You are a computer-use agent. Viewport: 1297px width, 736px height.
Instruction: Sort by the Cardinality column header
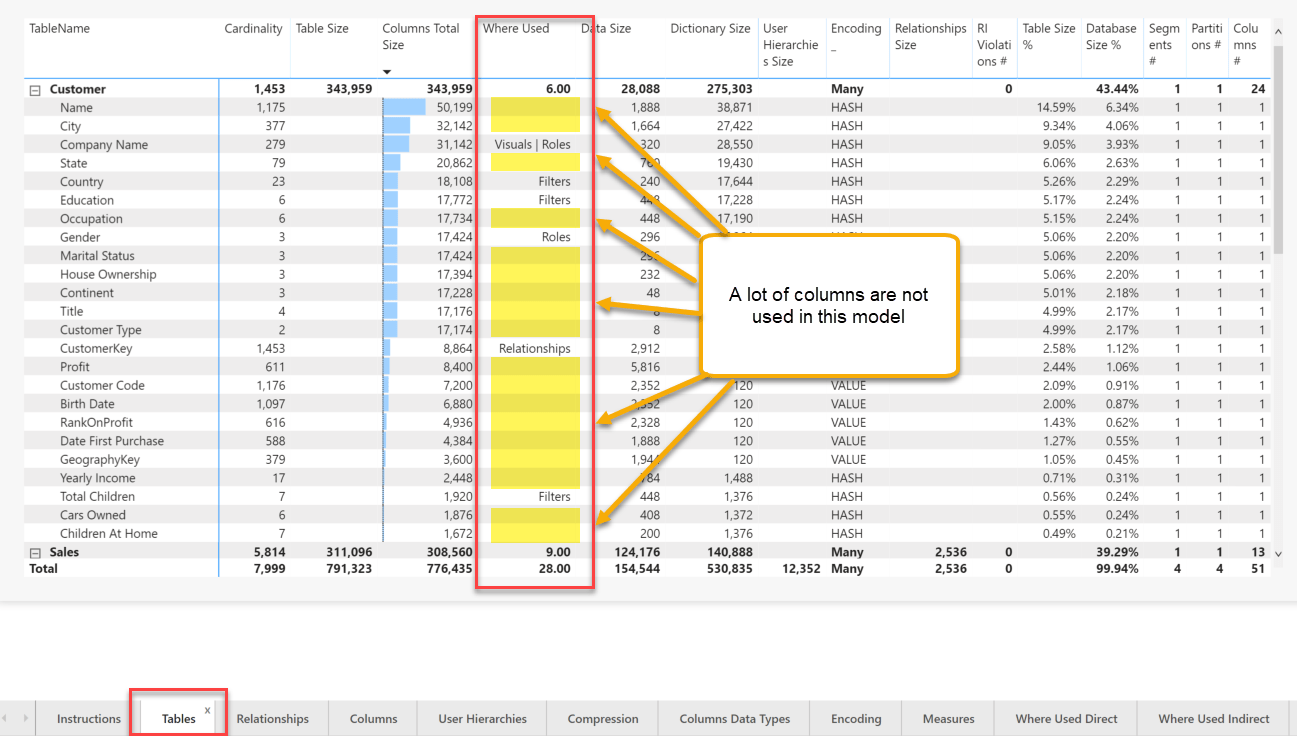pyautogui.click(x=253, y=29)
